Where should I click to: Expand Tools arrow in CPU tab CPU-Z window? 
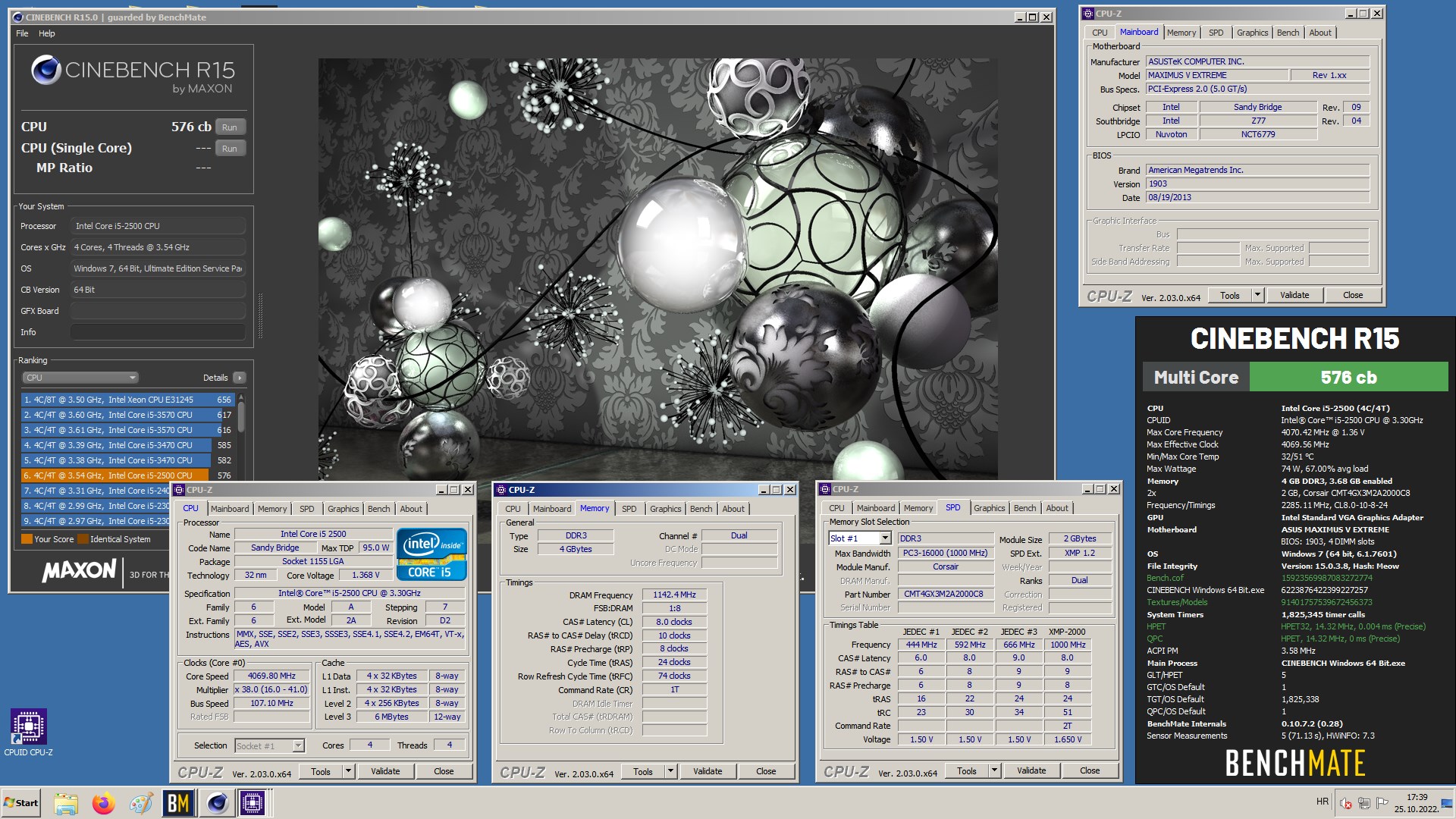(348, 771)
